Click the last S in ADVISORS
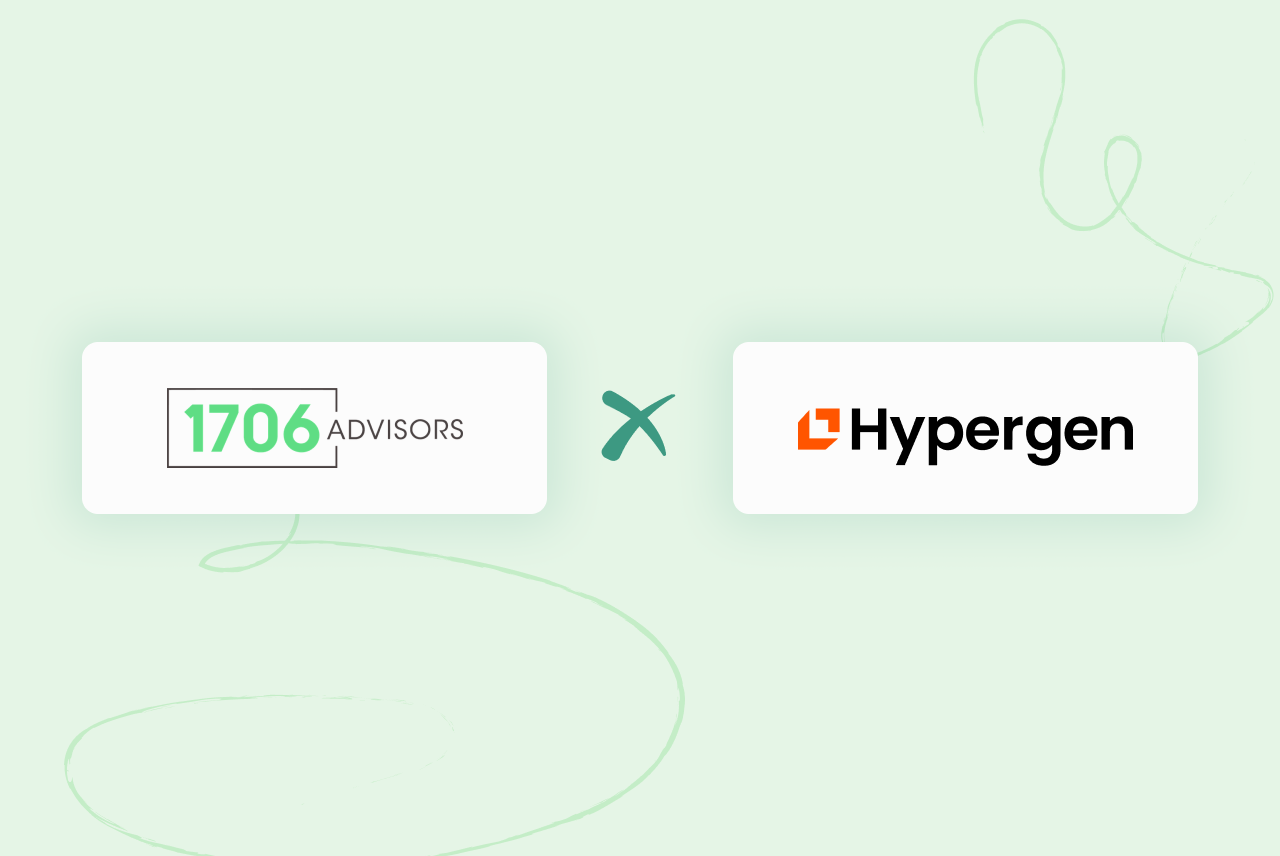The width and height of the screenshot is (1280, 856). (x=456, y=429)
